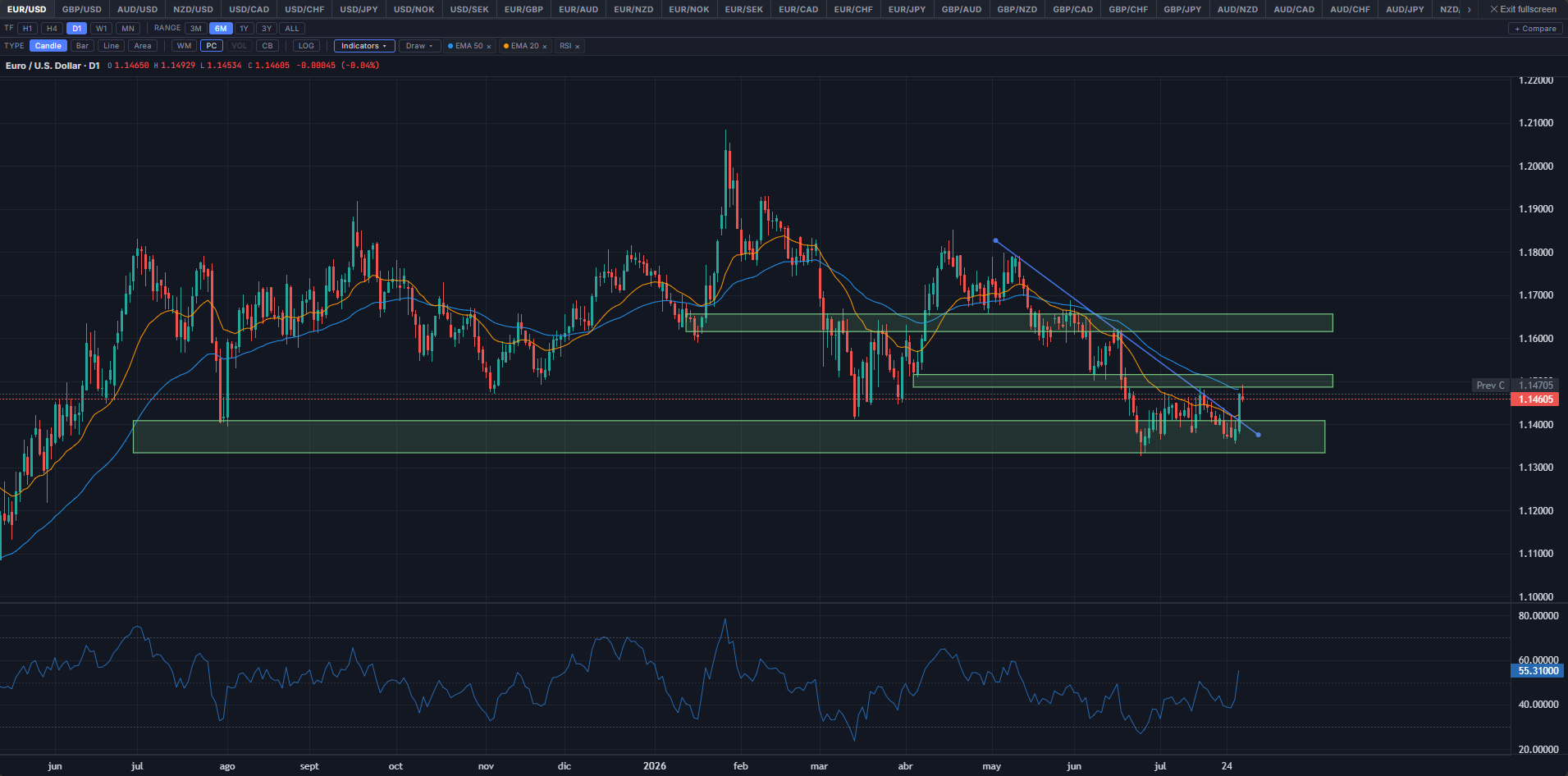Select the EUR/JPY tab

907,9
